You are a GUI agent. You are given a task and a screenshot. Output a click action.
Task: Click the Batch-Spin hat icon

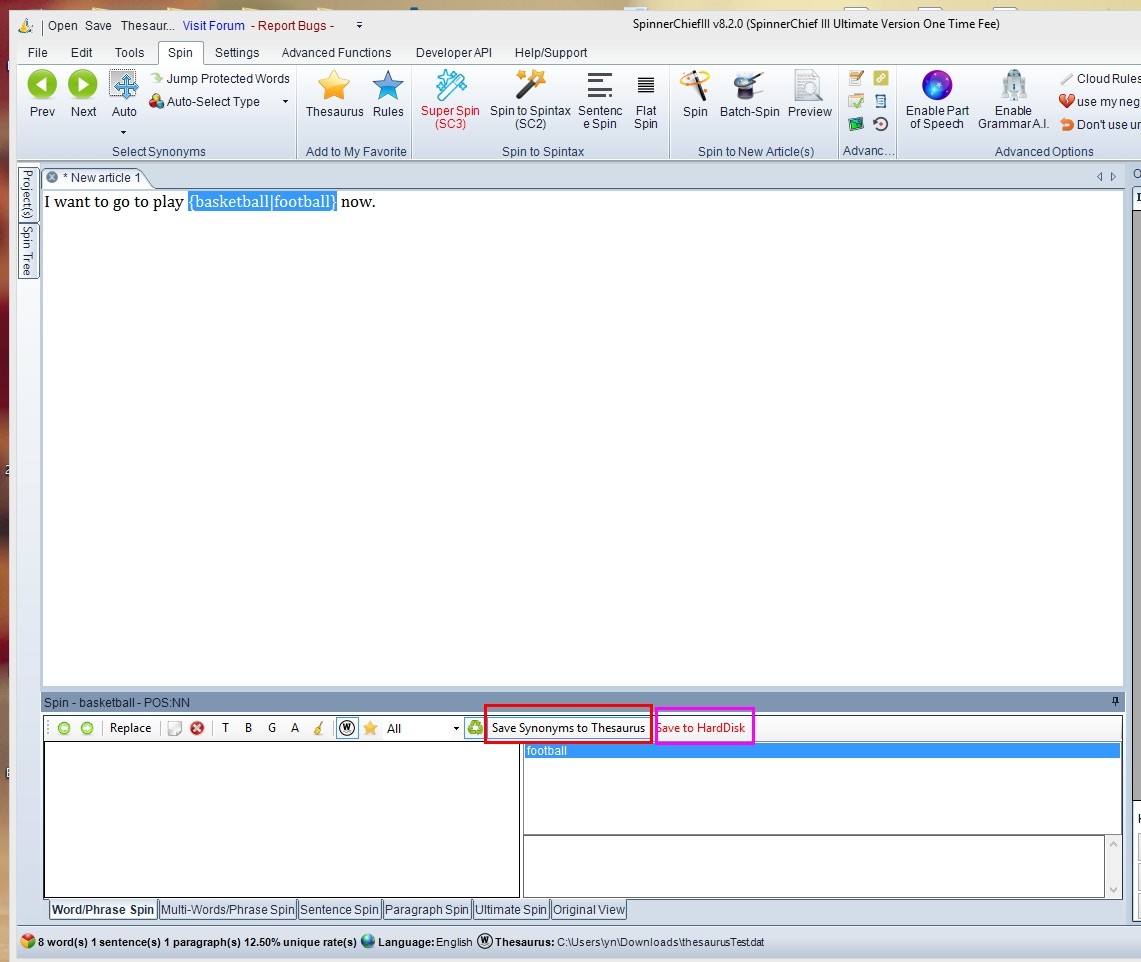tap(749, 87)
